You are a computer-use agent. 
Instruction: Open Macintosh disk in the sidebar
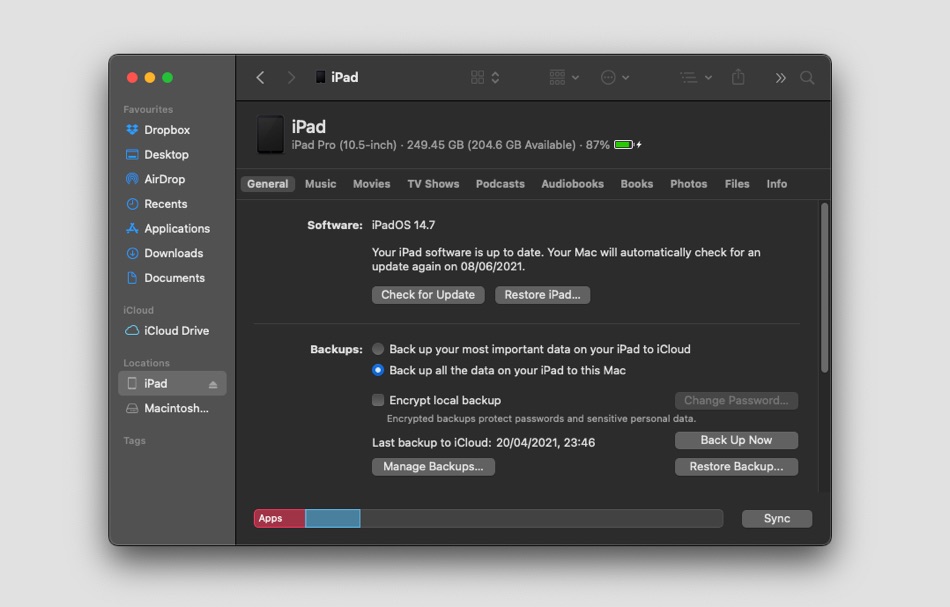172,408
